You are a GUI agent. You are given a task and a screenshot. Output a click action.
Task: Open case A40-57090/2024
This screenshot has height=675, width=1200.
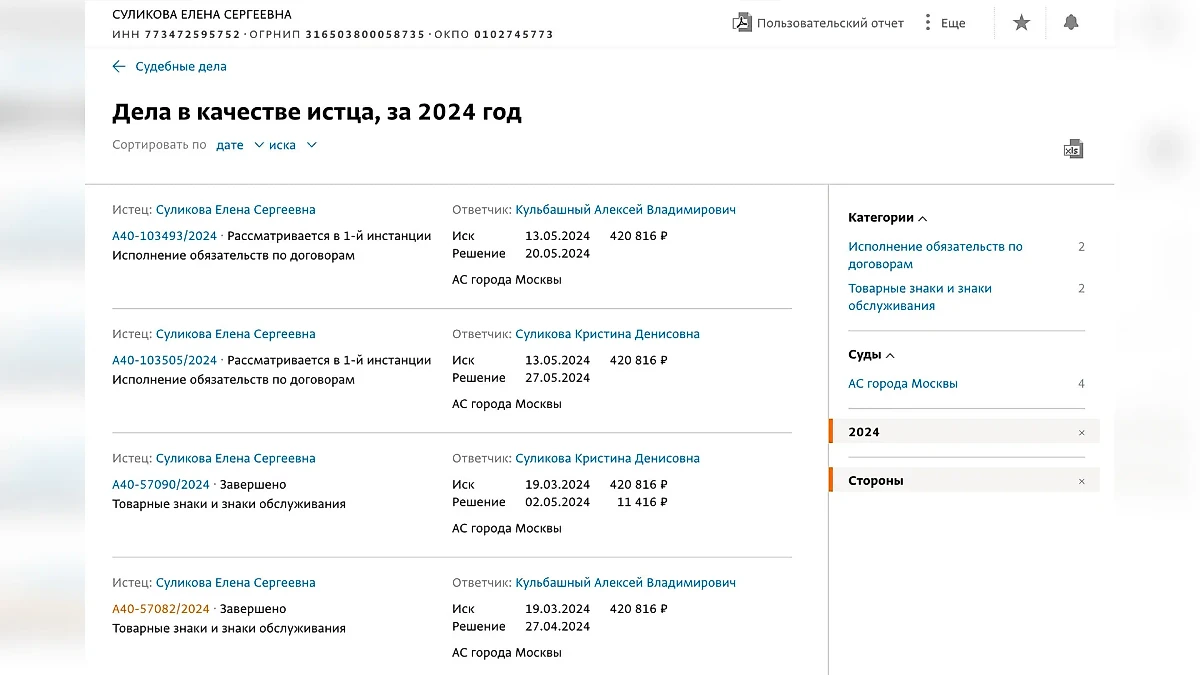[161, 484]
